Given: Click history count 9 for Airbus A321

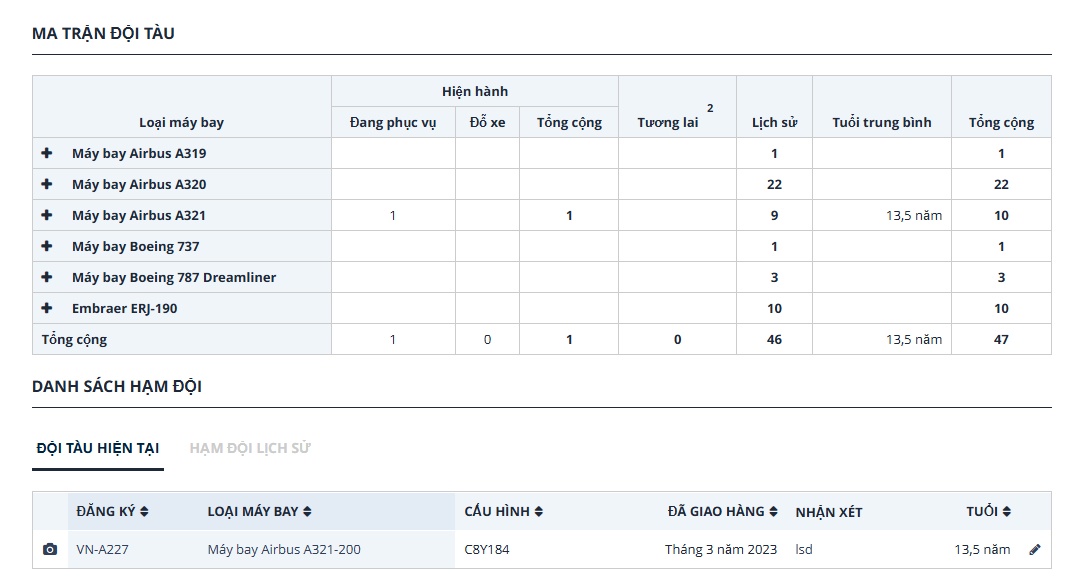Looking at the screenshot, I should (x=774, y=215).
